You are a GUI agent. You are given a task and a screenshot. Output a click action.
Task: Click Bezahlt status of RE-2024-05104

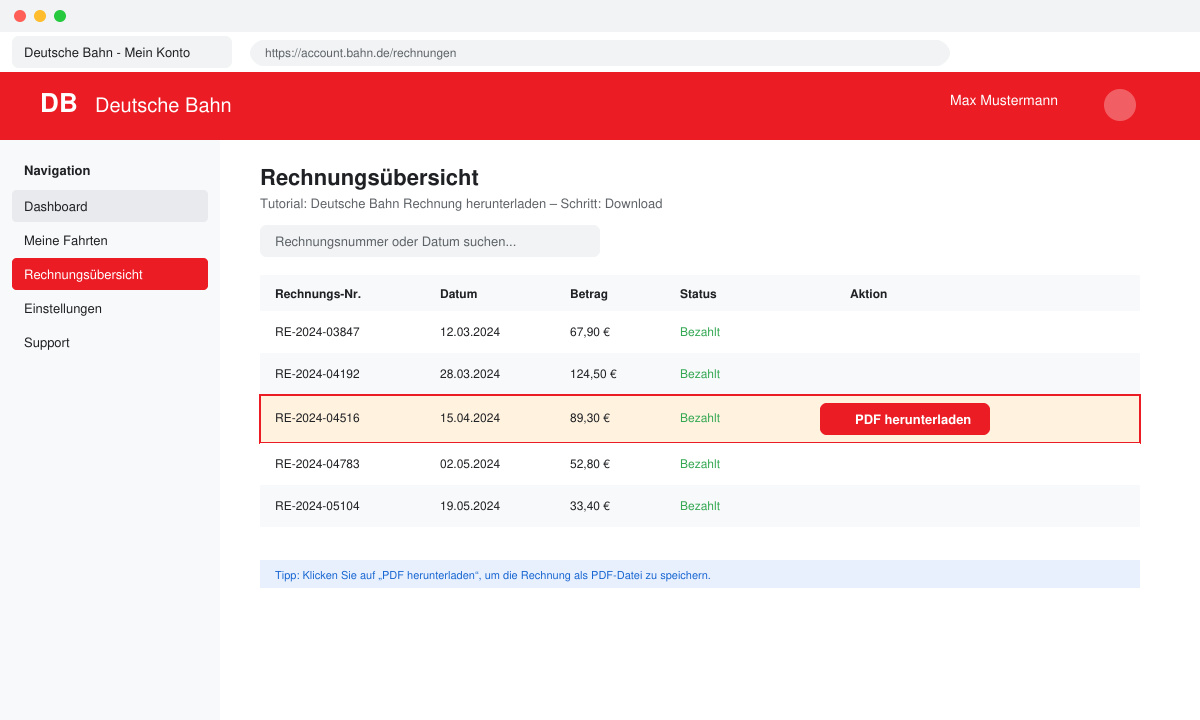pos(700,506)
